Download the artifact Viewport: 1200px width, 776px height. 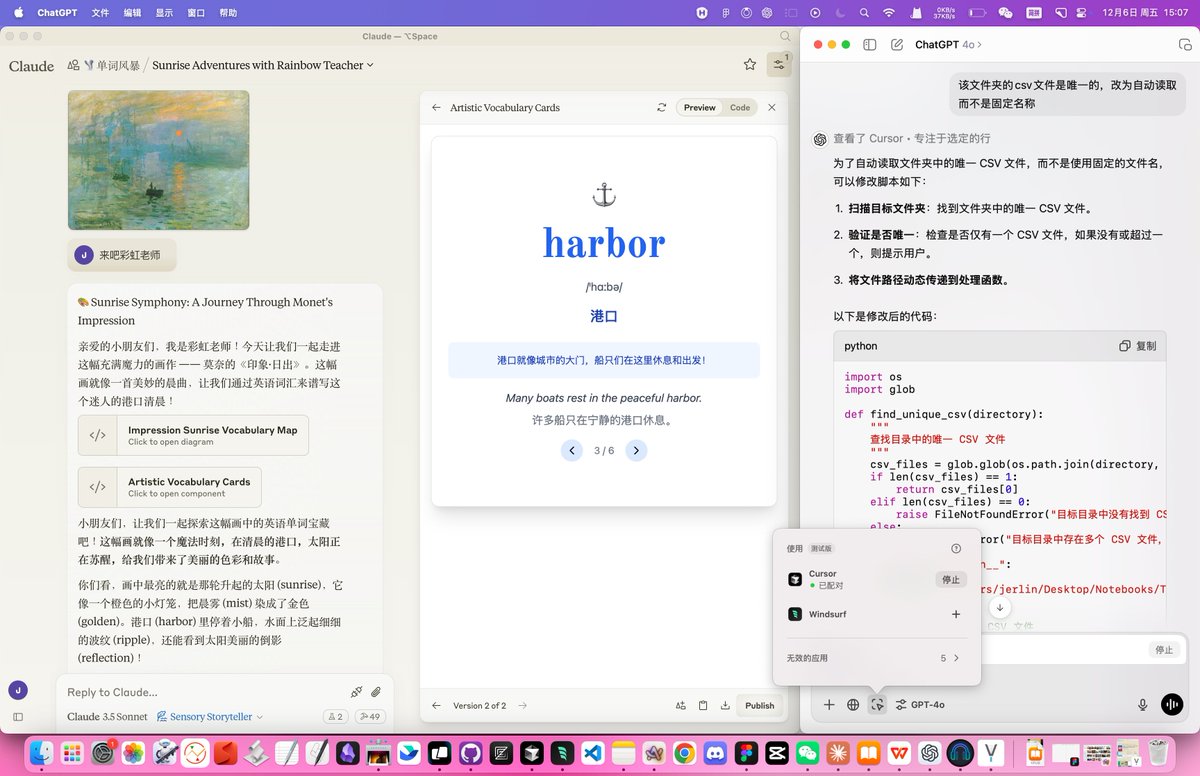725,705
